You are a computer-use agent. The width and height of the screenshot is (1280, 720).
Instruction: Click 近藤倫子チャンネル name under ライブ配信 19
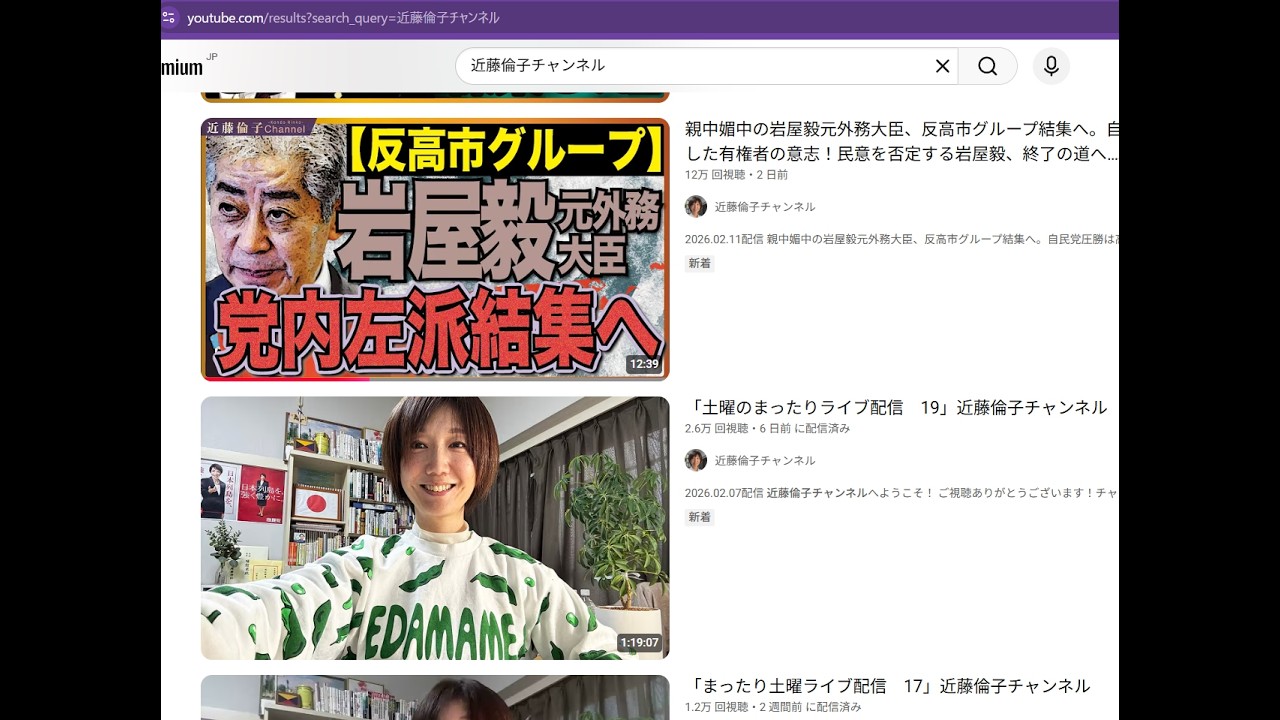[x=764, y=461]
